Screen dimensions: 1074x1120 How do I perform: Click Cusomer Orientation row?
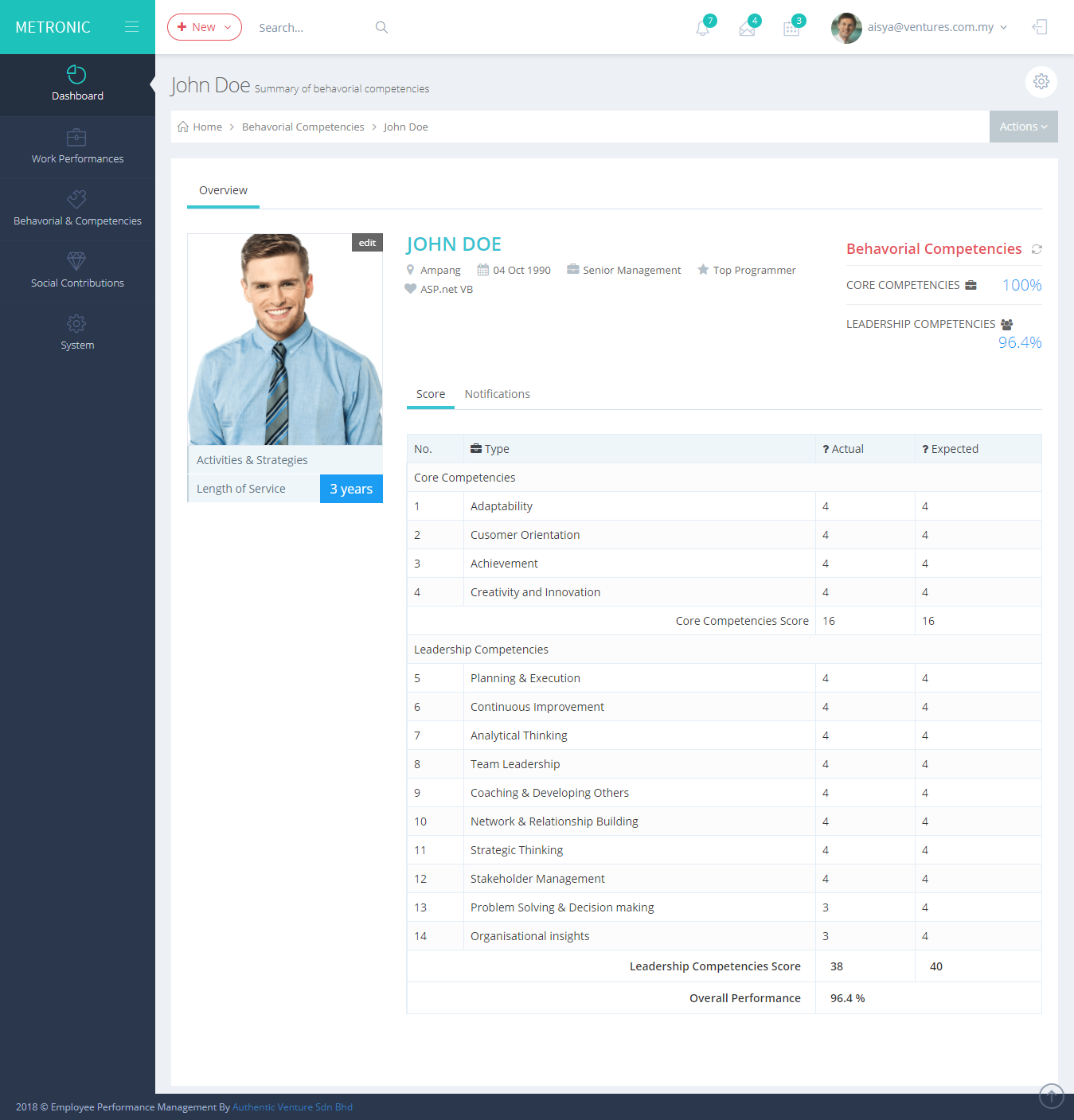click(724, 535)
